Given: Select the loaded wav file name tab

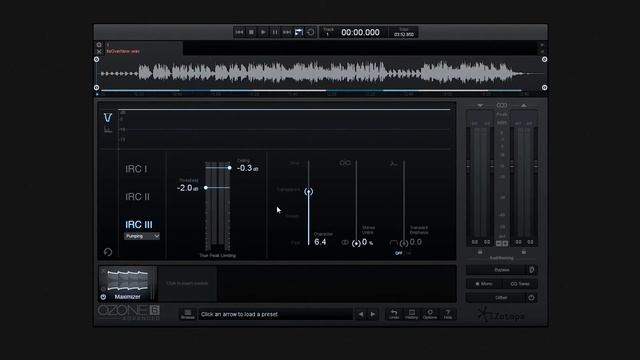Looking at the screenshot, I should pyautogui.click(x=123, y=51).
